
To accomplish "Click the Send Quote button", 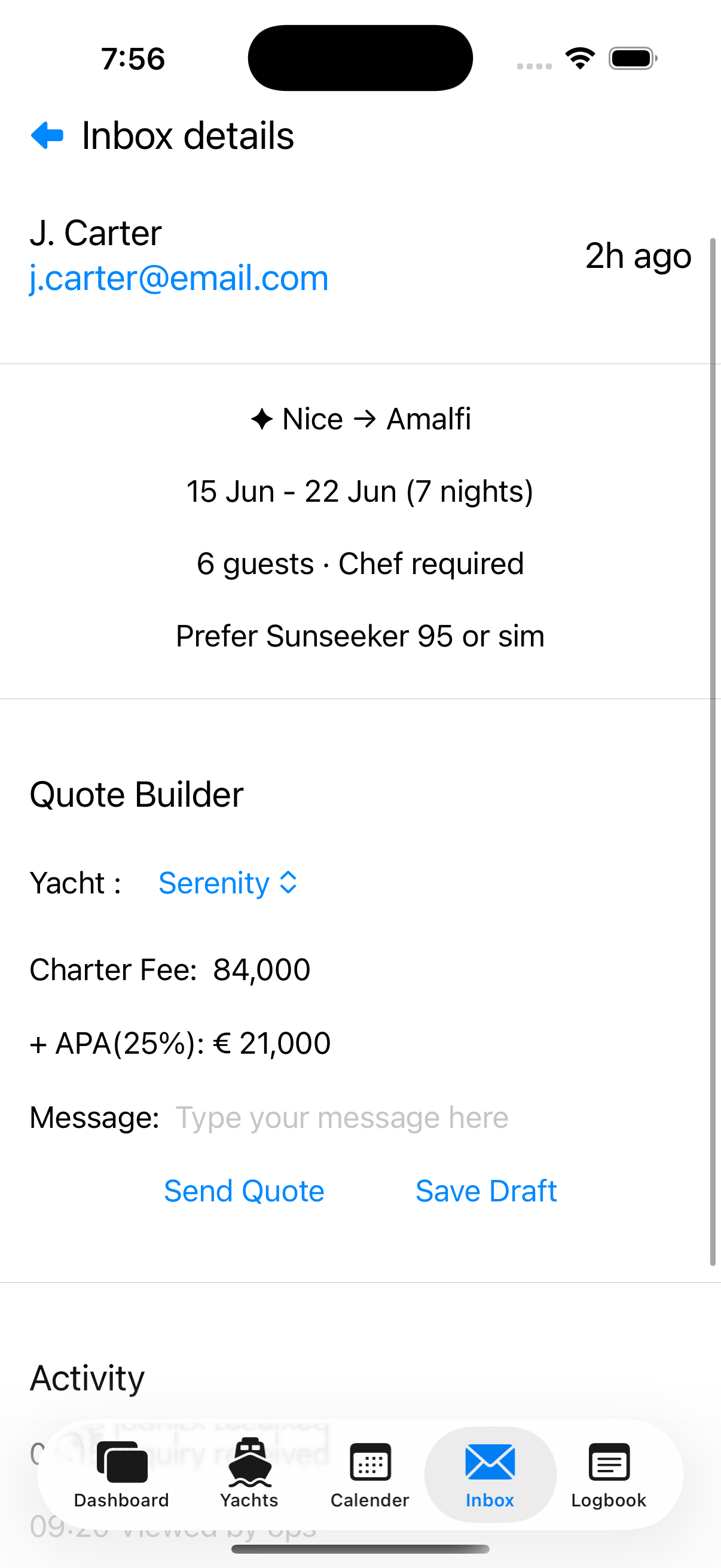I will point(244,1191).
